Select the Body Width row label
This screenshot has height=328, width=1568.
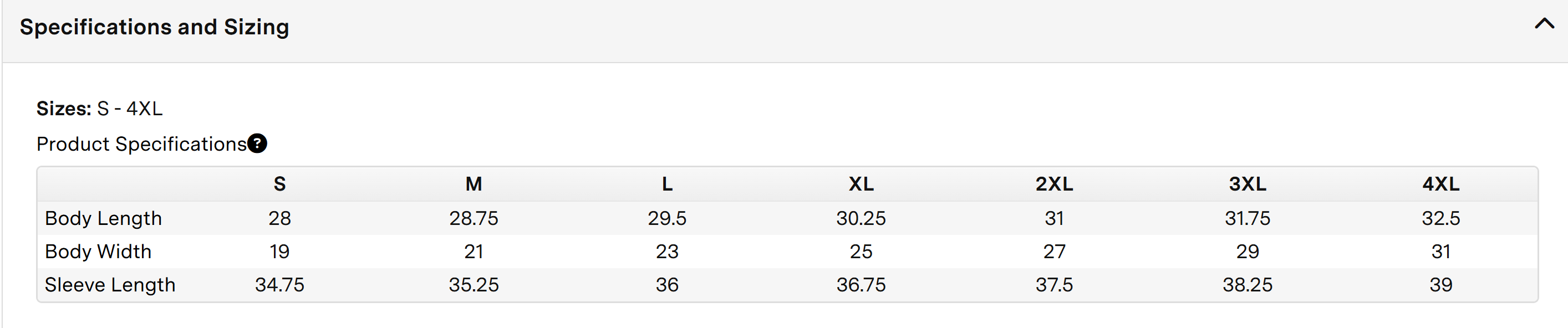click(x=98, y=252)
